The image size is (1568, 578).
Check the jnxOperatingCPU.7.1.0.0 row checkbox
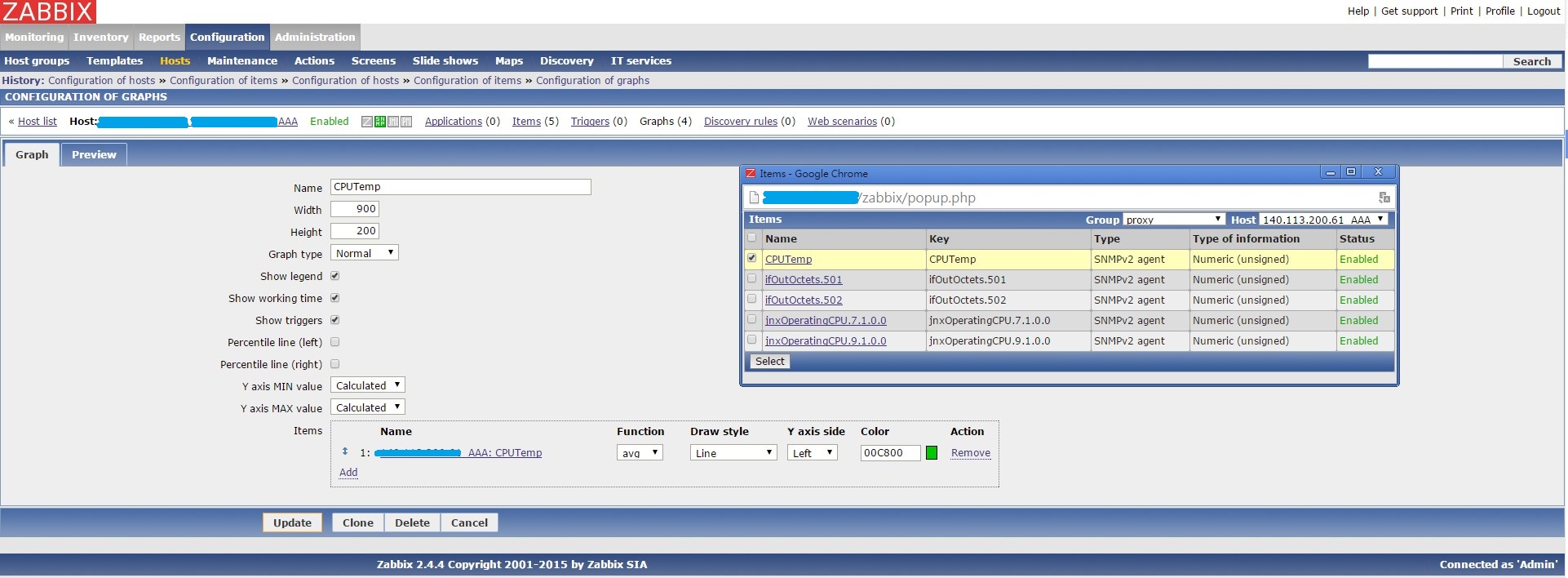coord(752,319)
